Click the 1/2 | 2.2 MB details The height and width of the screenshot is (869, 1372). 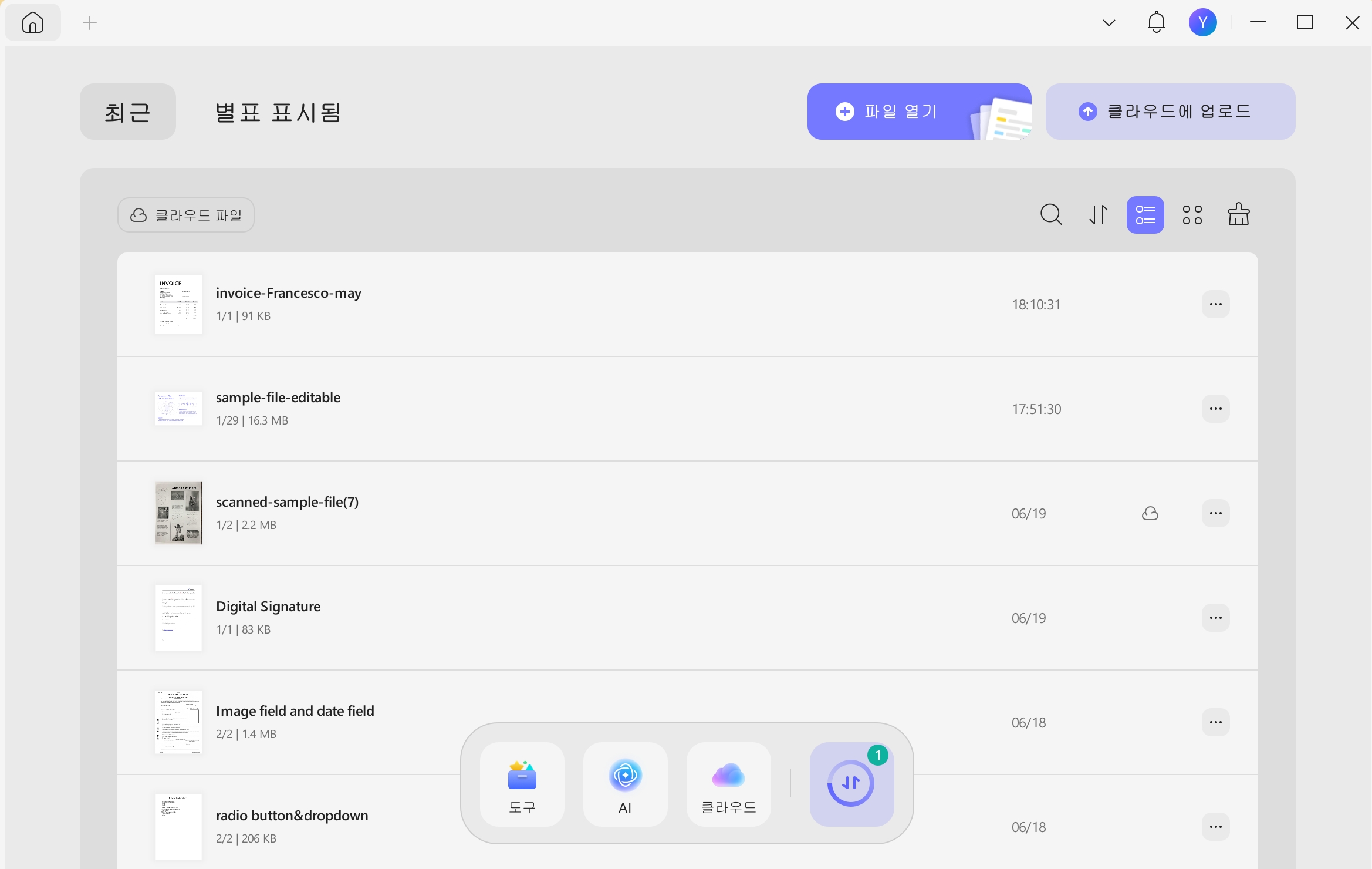[x=246, y=525]
